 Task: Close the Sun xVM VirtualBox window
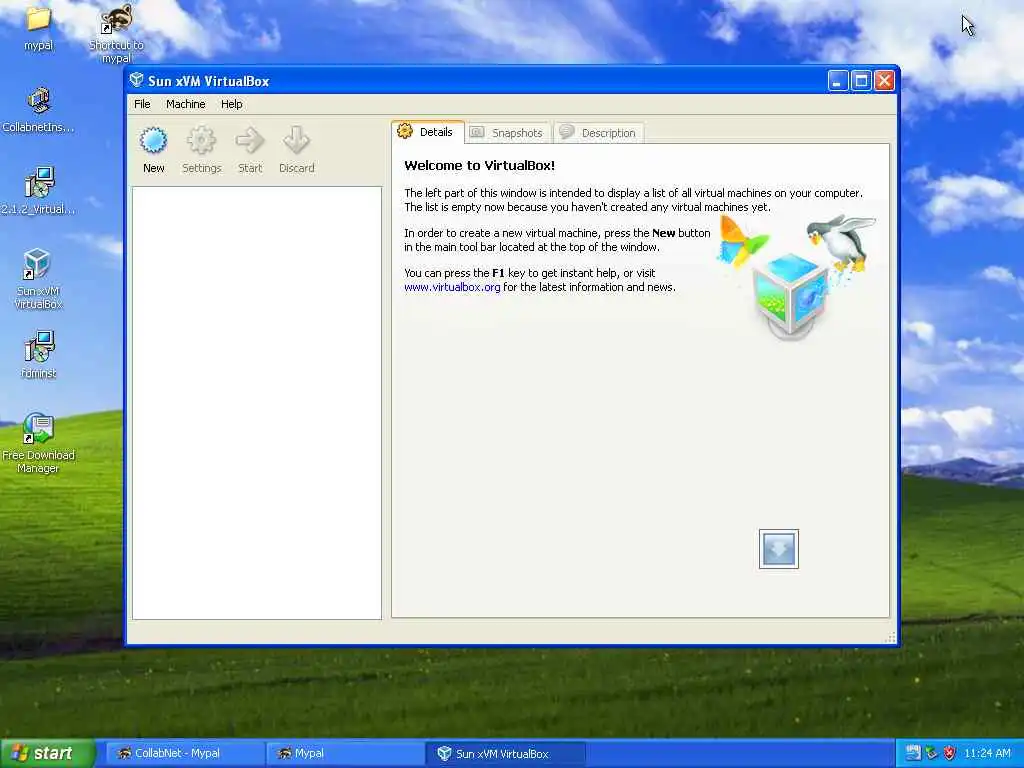coord(884,80)
